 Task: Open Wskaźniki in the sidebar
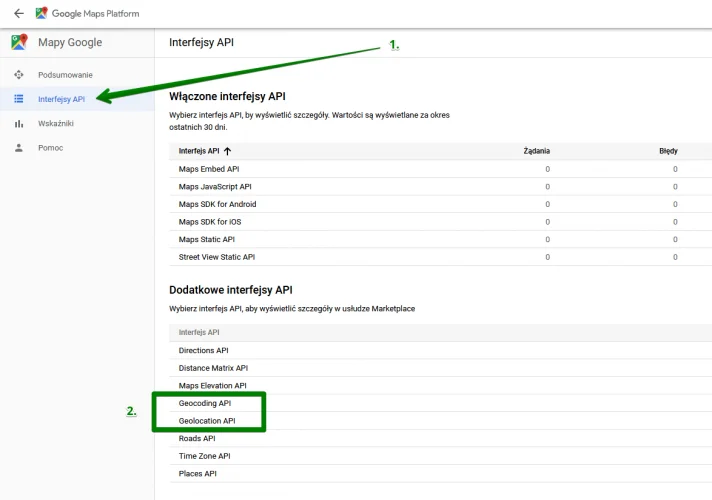pos(56,124)
